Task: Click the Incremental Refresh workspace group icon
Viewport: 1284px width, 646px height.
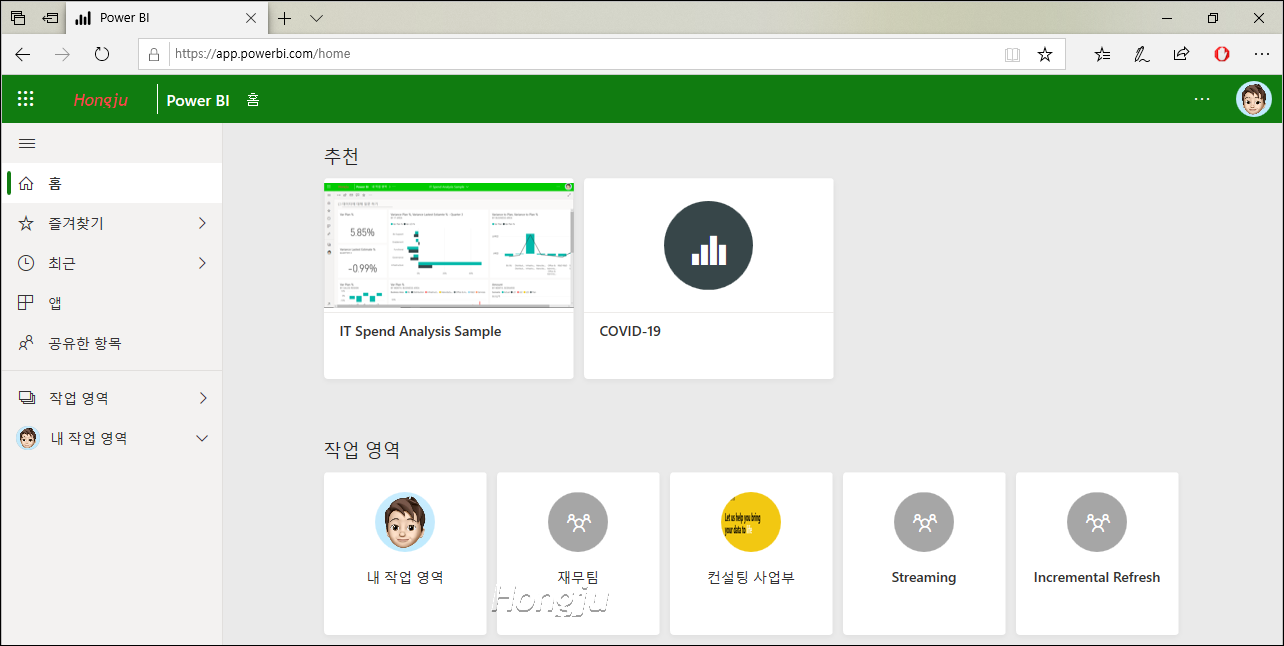Action: [1097, 522]
